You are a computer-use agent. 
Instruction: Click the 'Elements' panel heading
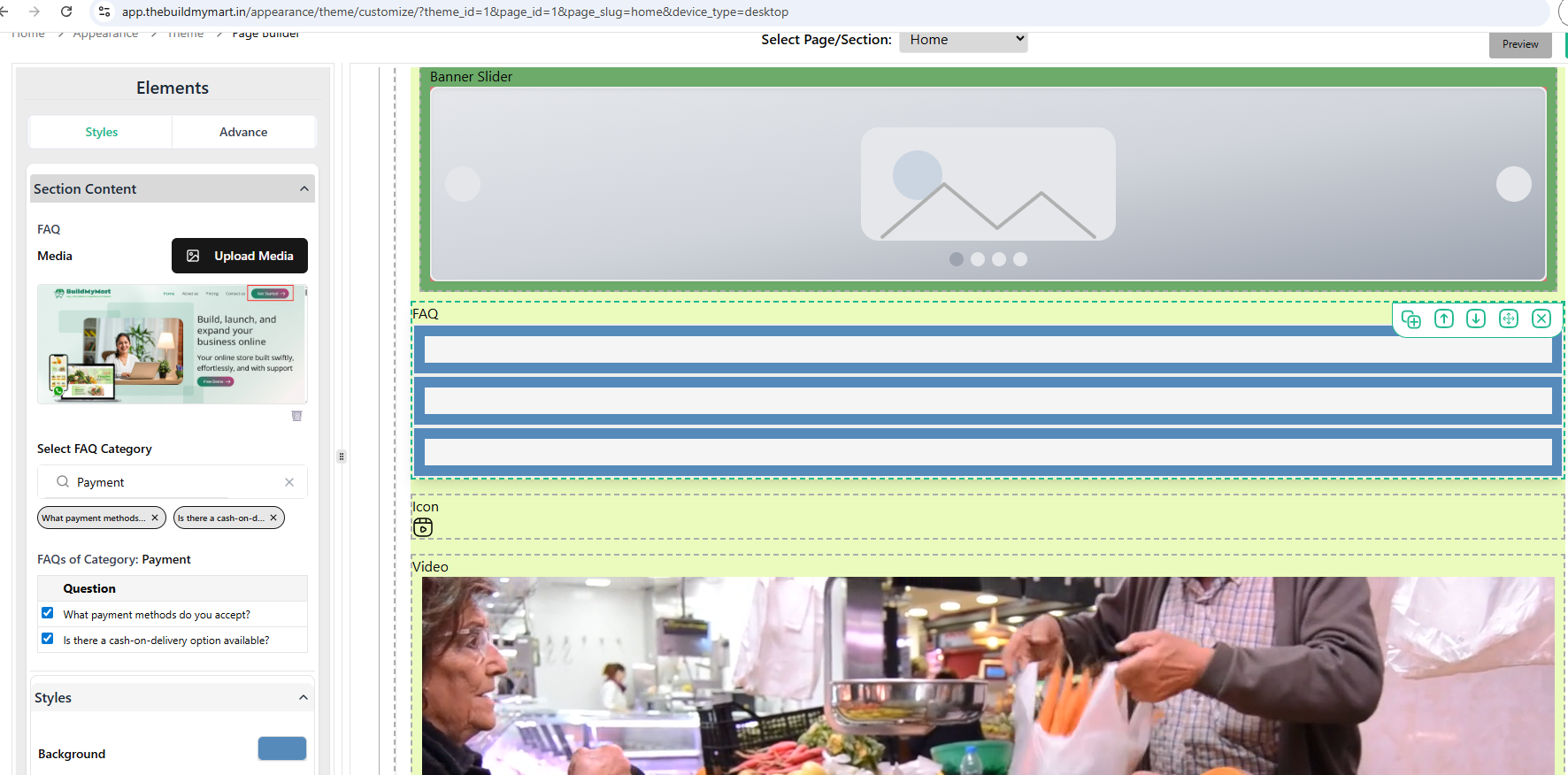pyautogui.click(x=173, y=88)
